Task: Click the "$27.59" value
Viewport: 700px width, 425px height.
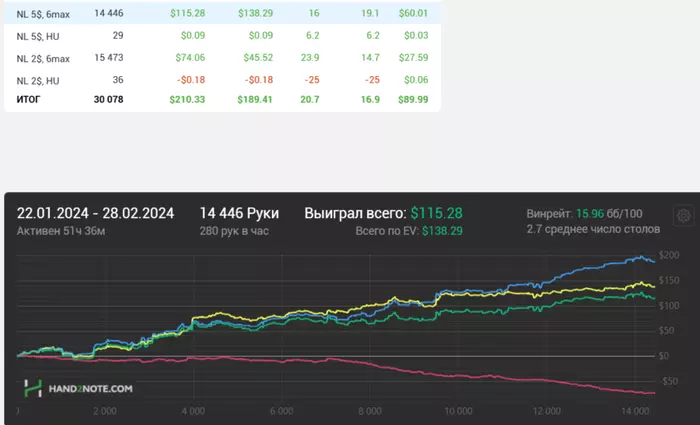Action: coord(413,58)
